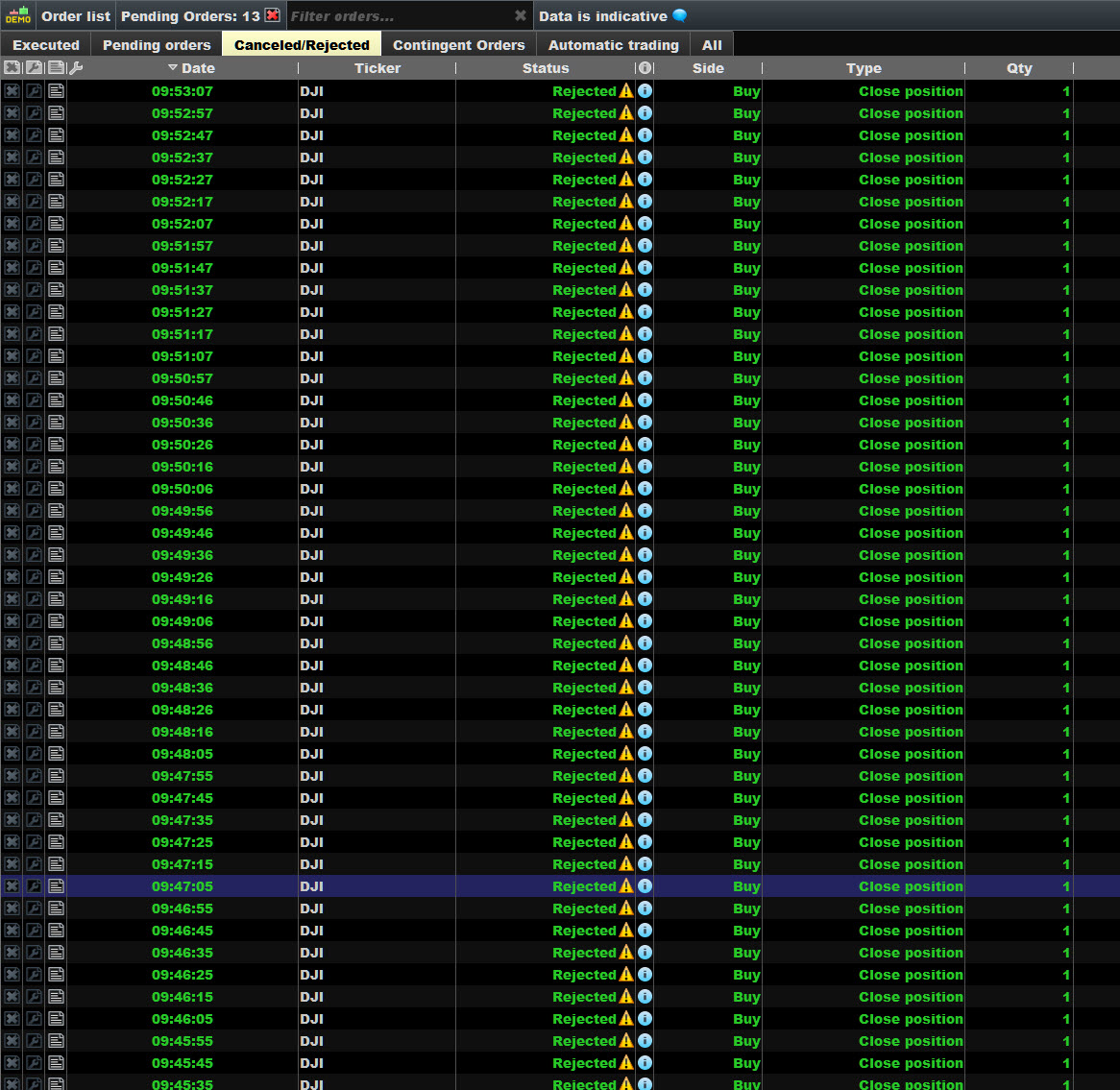1120x1090 pixels.
Task: Switch to the Executed tab
Action: pyautogui.click(x=46, y=45)
